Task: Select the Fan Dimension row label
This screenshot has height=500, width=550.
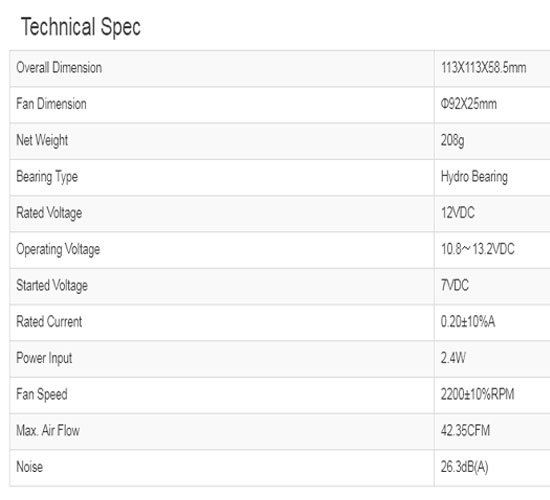Action: (x=51, y=104)
